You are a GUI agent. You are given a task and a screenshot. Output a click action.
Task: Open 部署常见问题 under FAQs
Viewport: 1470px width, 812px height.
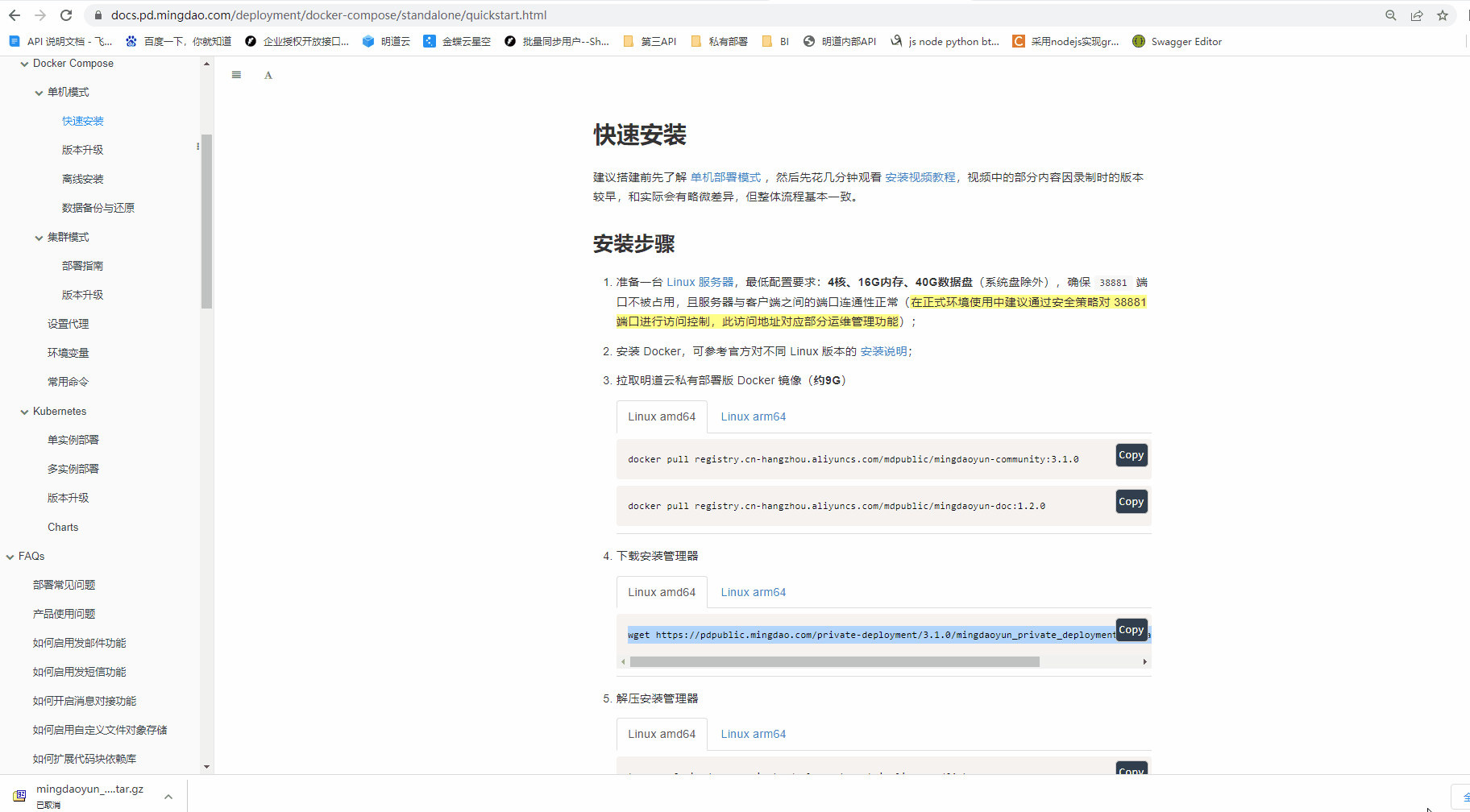point(64,585)
